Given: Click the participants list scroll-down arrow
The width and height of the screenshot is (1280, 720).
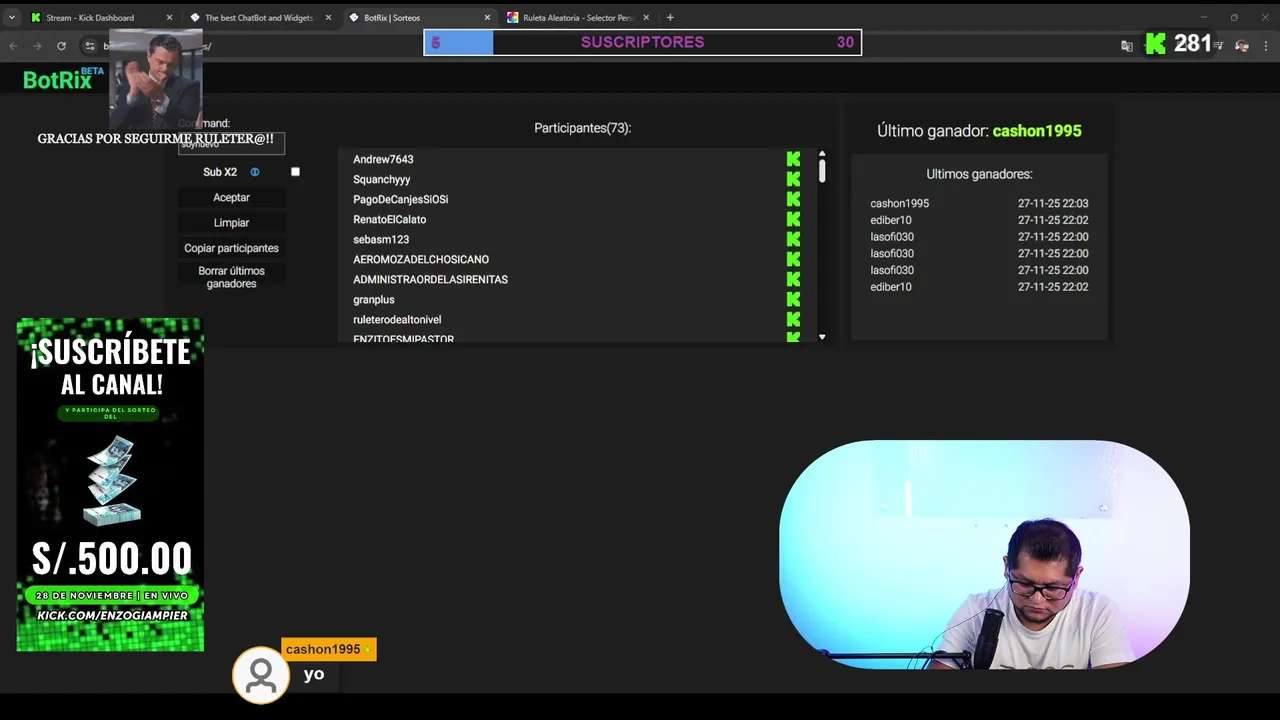Looking at the screenshot, I should pos(822,337).
